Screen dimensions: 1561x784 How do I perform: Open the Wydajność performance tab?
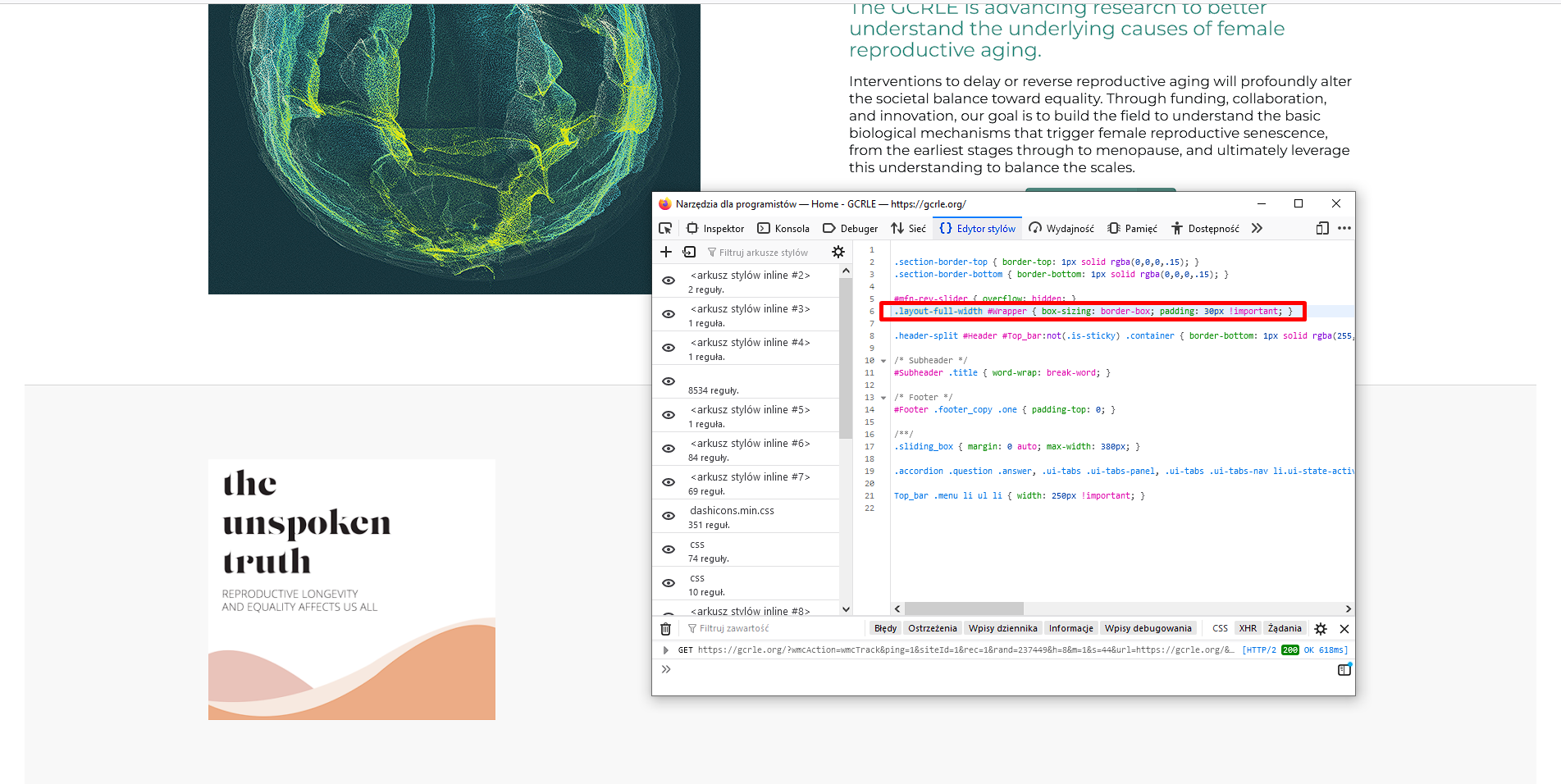(1061, 228)
